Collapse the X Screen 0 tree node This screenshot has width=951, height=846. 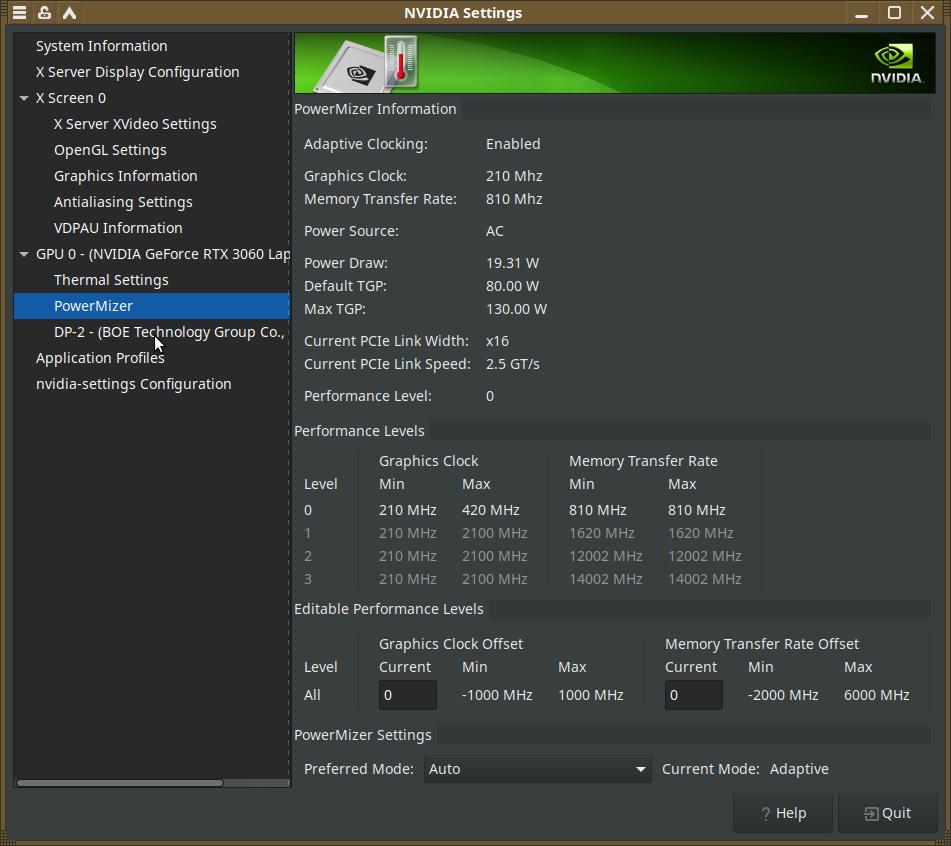pos(24,98)
